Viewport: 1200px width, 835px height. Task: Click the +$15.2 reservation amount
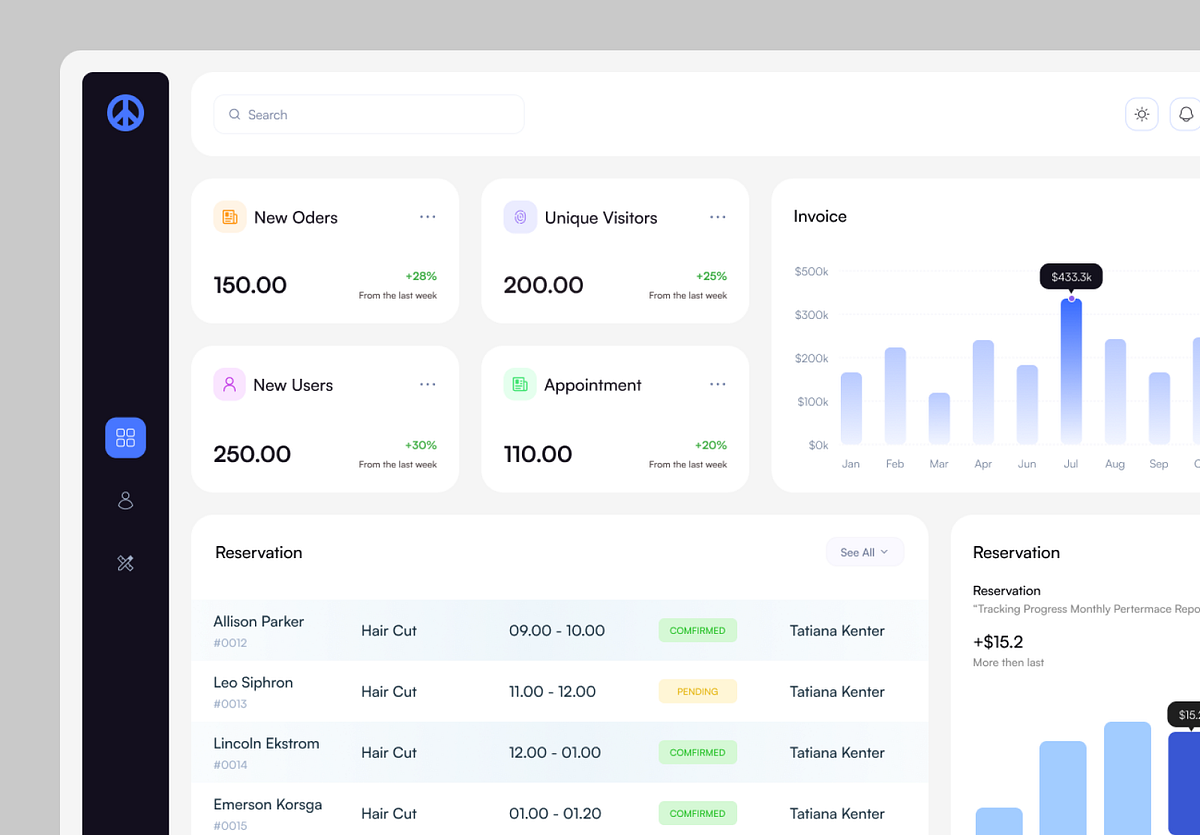[x=998, y=641]
